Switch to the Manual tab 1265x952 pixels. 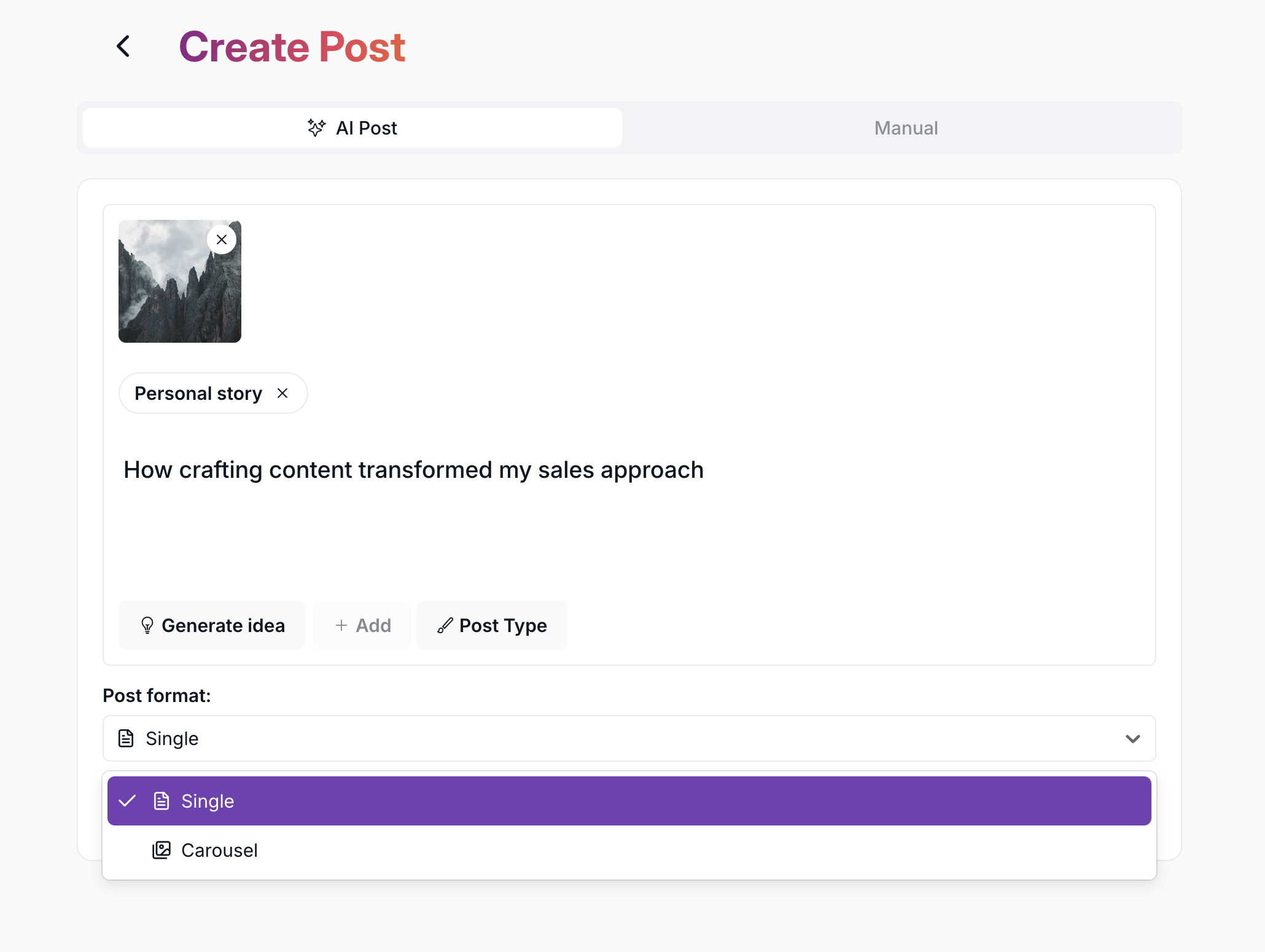tap(905, 128)
